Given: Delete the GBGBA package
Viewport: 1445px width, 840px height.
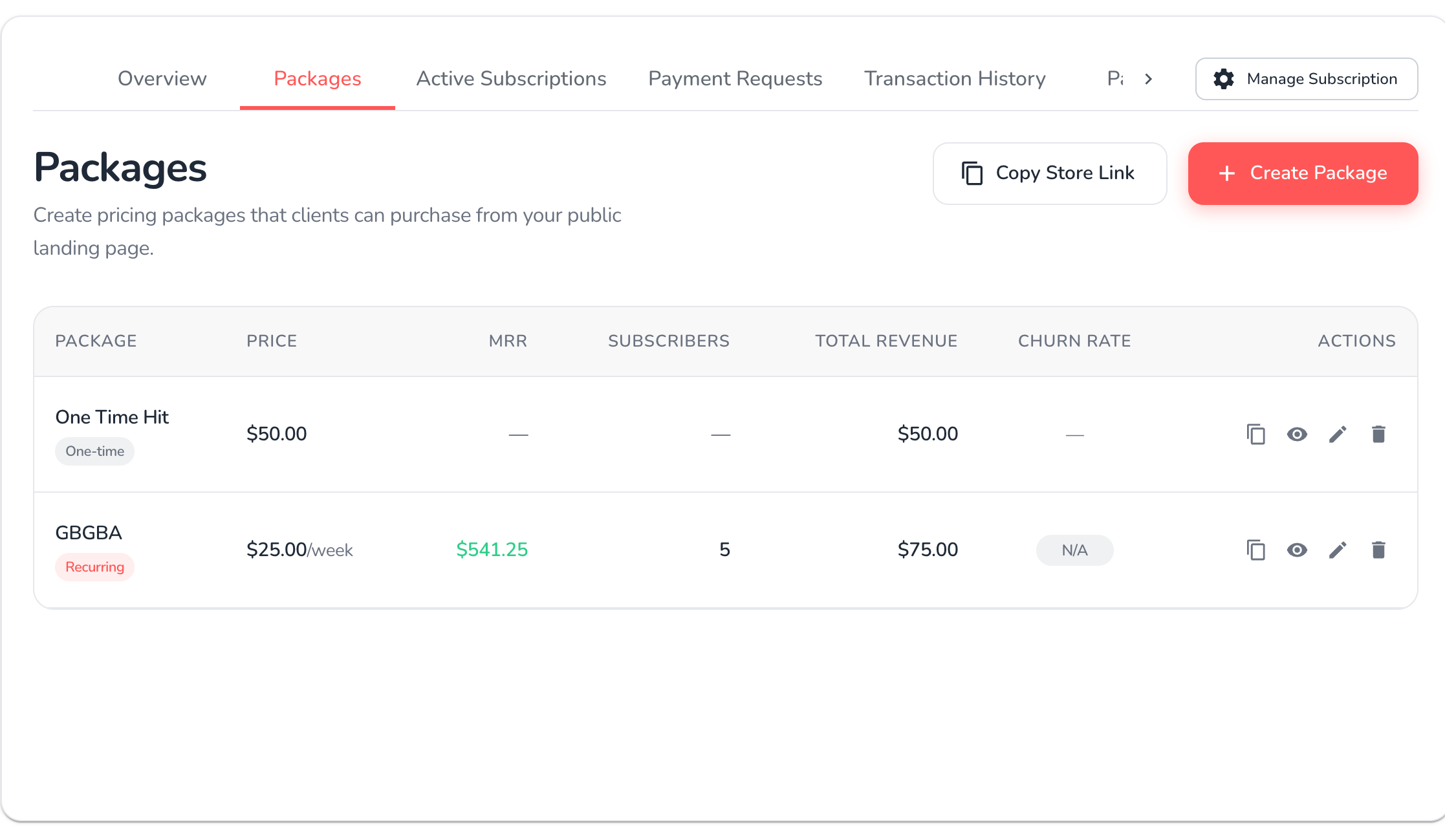Looking at the screenshot, I should 1378,550.
